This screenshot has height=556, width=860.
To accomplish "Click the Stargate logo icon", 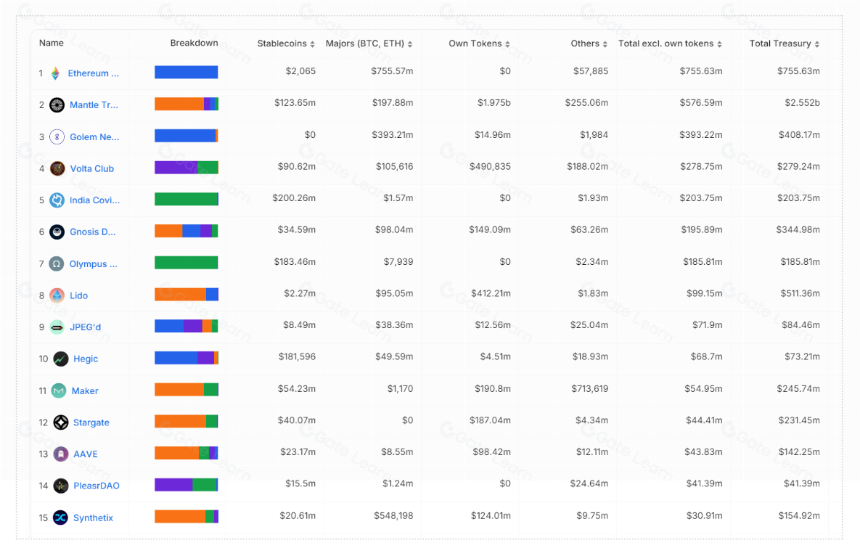I will click(x=61, y=422).
